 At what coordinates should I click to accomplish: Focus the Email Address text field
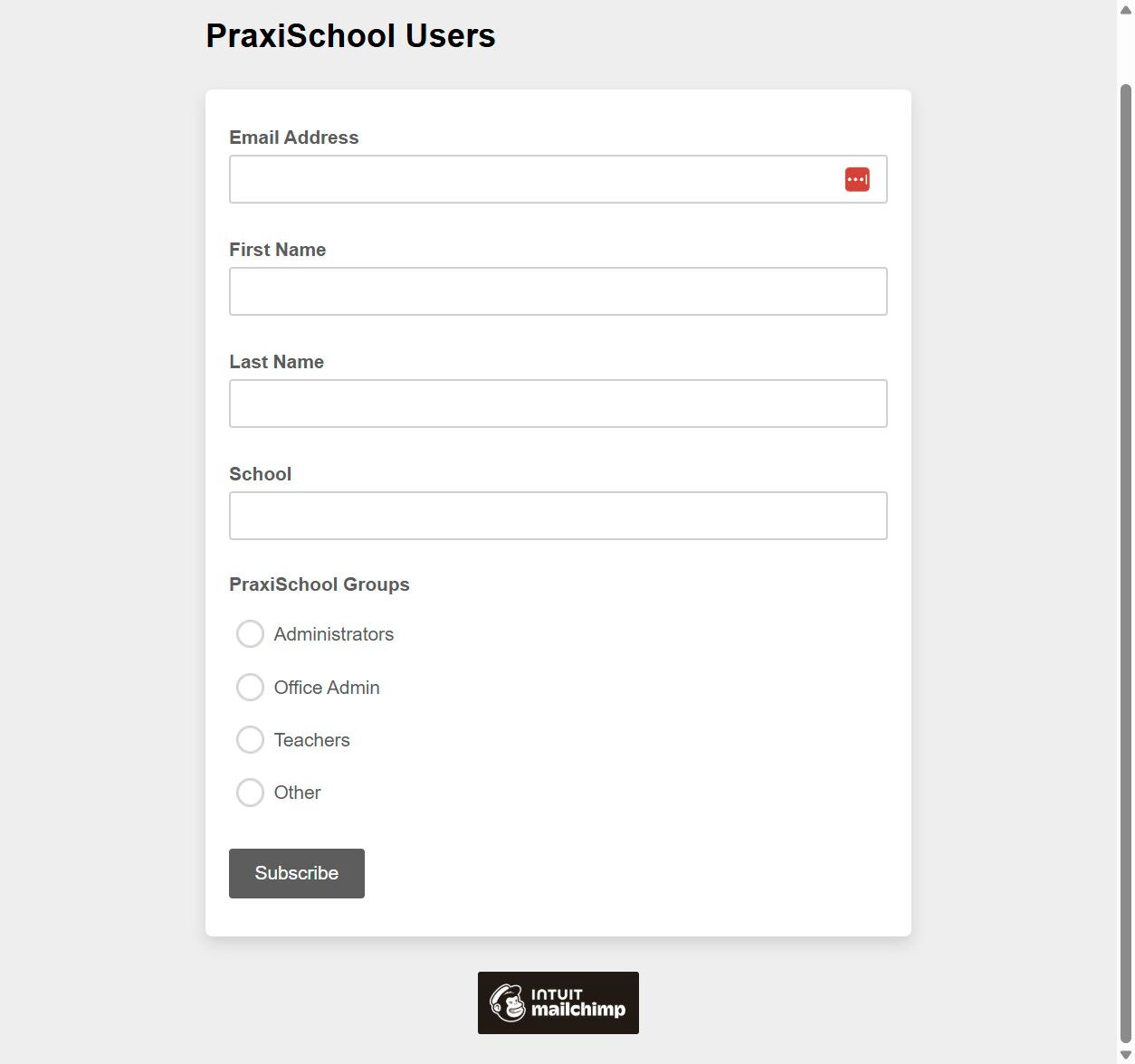[534, 179]
